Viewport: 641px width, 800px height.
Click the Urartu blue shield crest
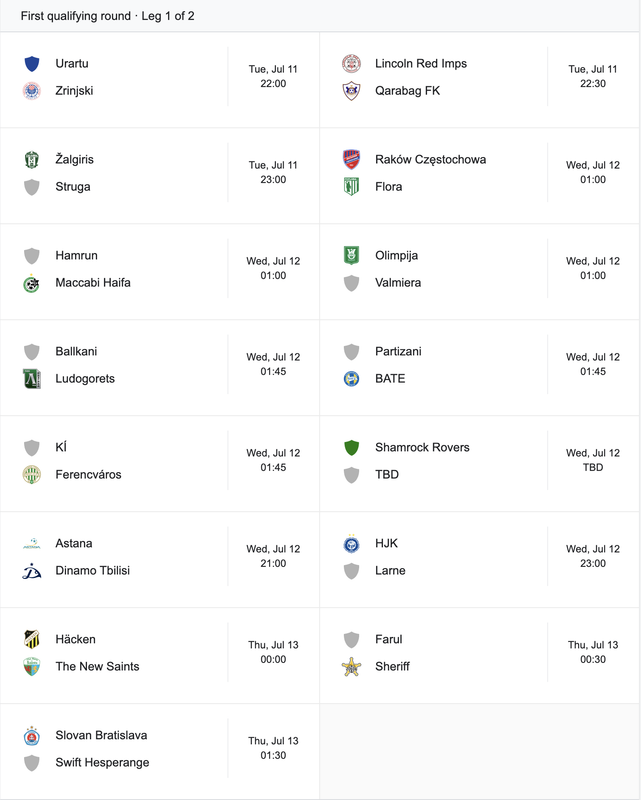coord(32,64)
